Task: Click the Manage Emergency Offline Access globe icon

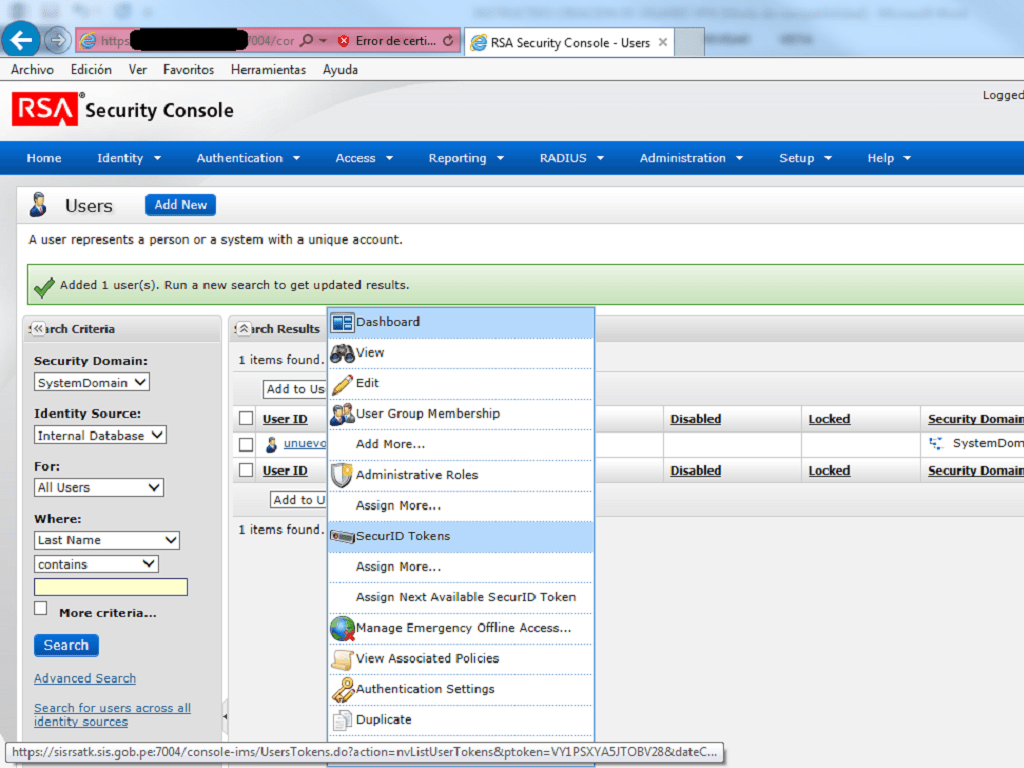Action: coord(342,629)
